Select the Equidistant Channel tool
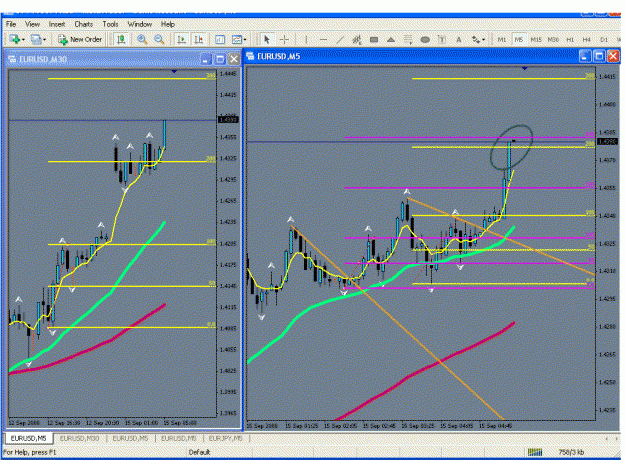This screenshot has height=460, width=625. click(x=357, y=39)
